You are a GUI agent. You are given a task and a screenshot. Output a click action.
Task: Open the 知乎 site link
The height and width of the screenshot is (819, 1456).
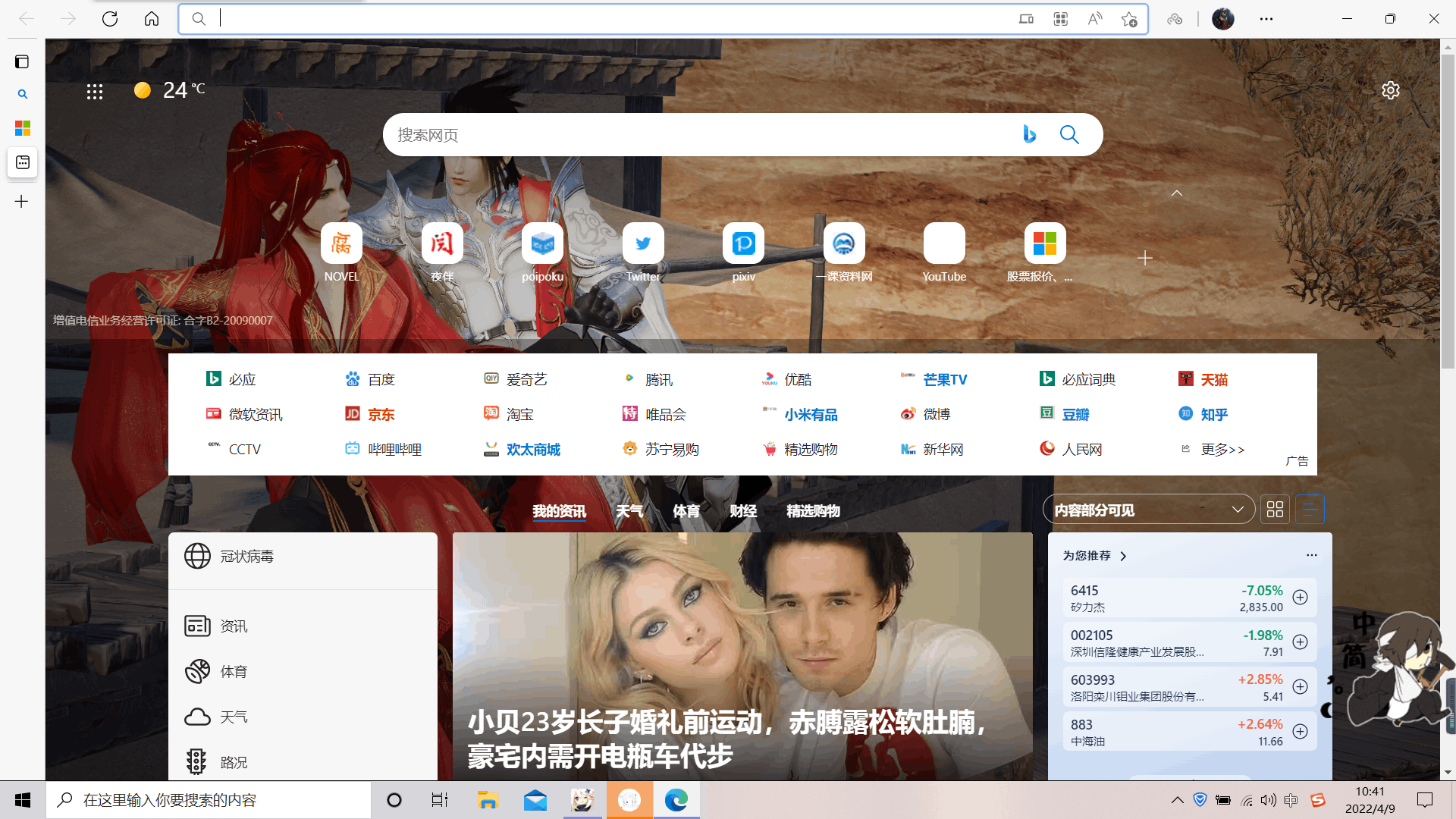point(1213,415)
